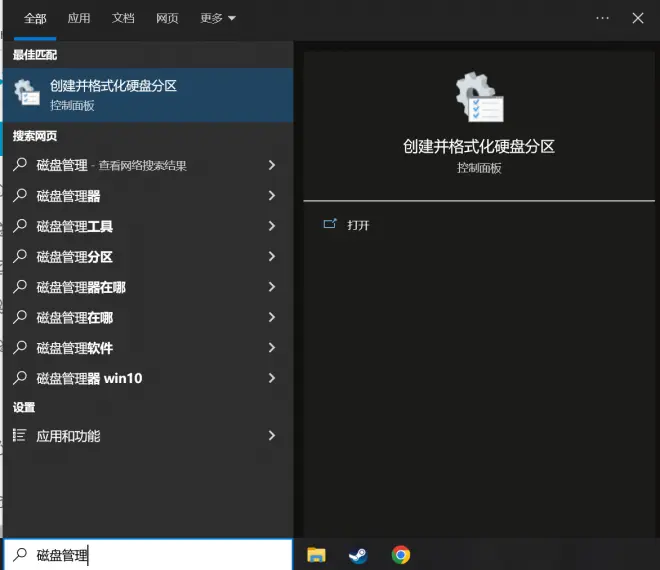
Task: Expand arrow next to 磁盘管理器 win10
Action: (272, 378)
